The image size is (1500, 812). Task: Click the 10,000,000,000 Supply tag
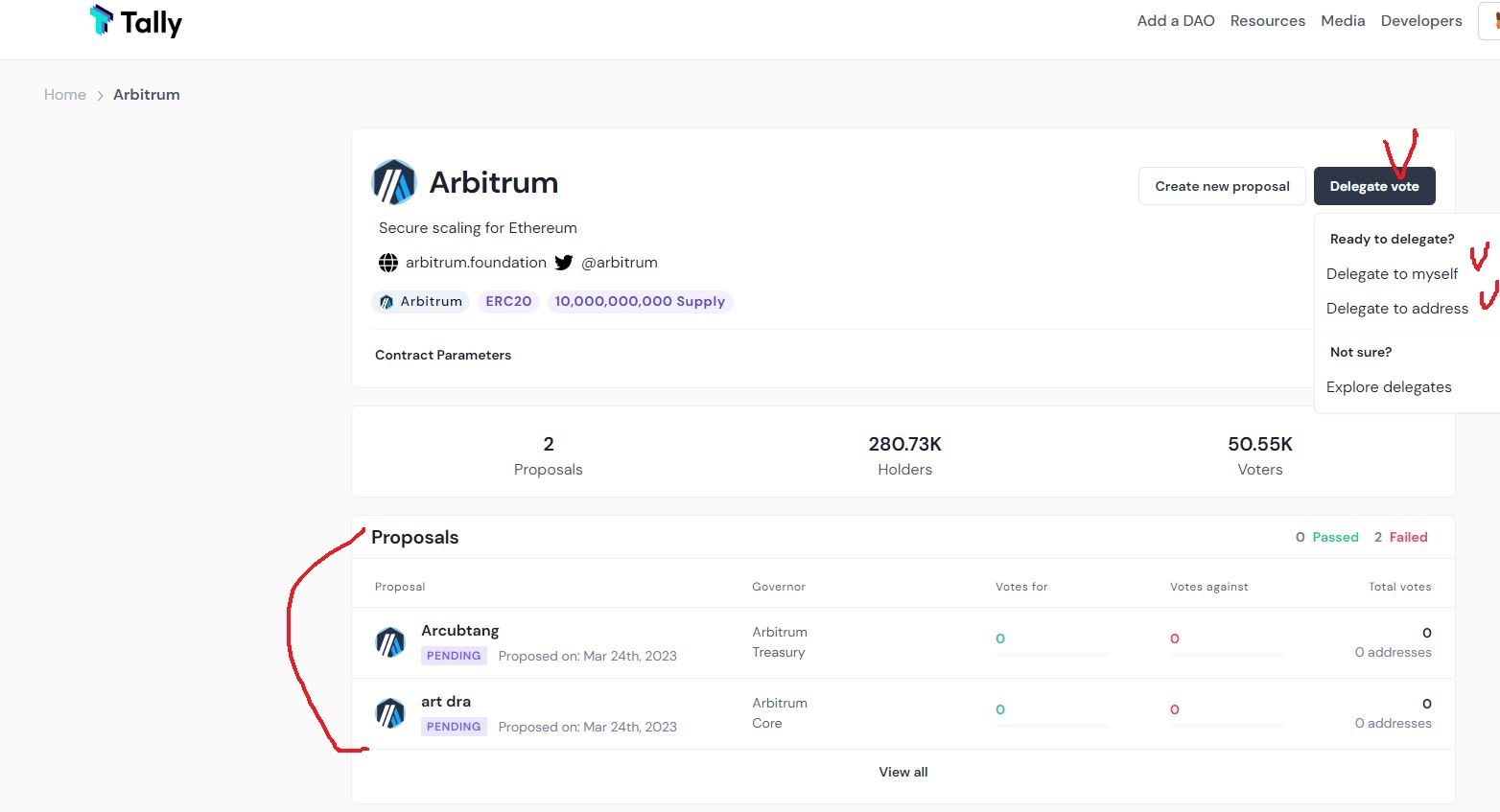tap(640, 302)
